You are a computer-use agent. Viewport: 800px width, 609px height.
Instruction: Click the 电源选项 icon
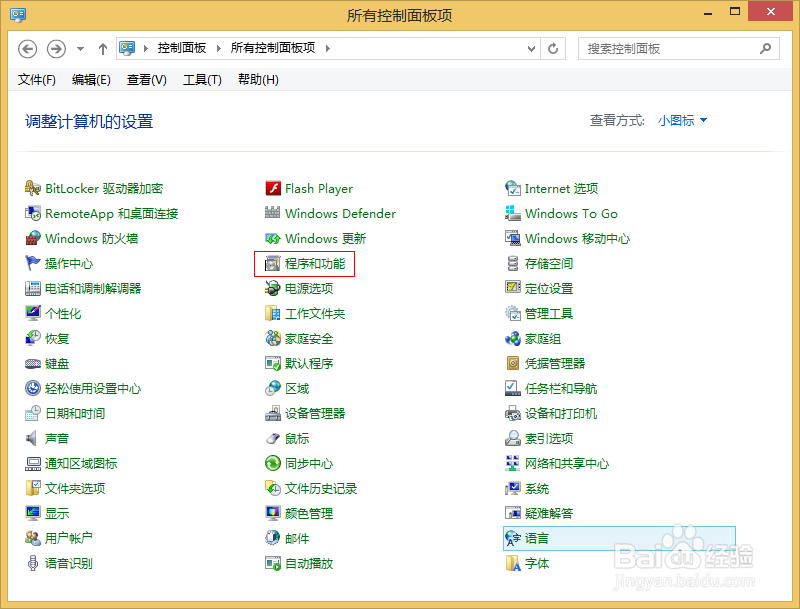(272, 288)
